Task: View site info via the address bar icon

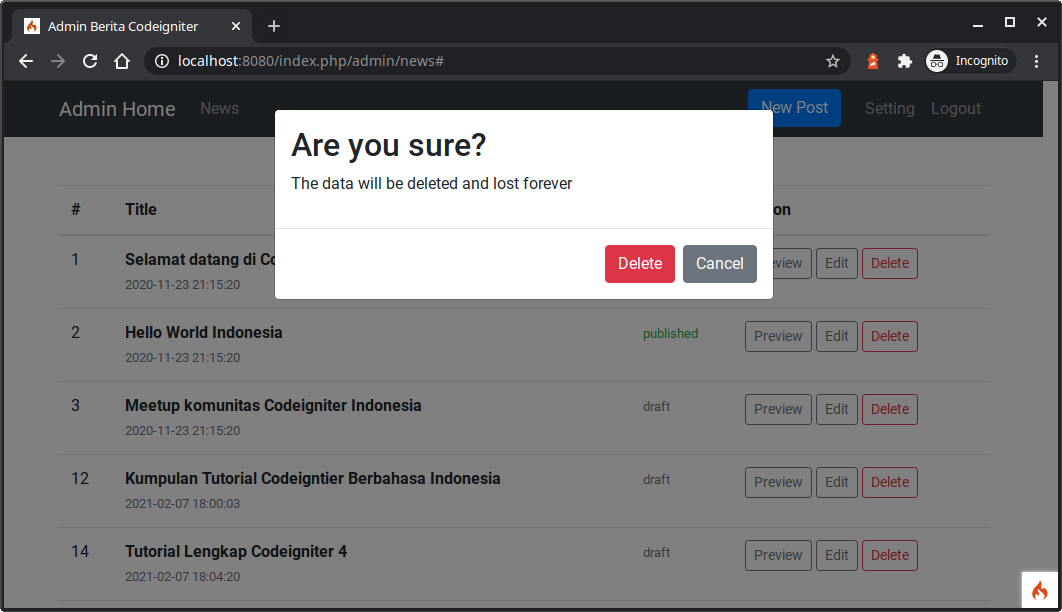Action: pyautogui.click(x=161, y=61)
